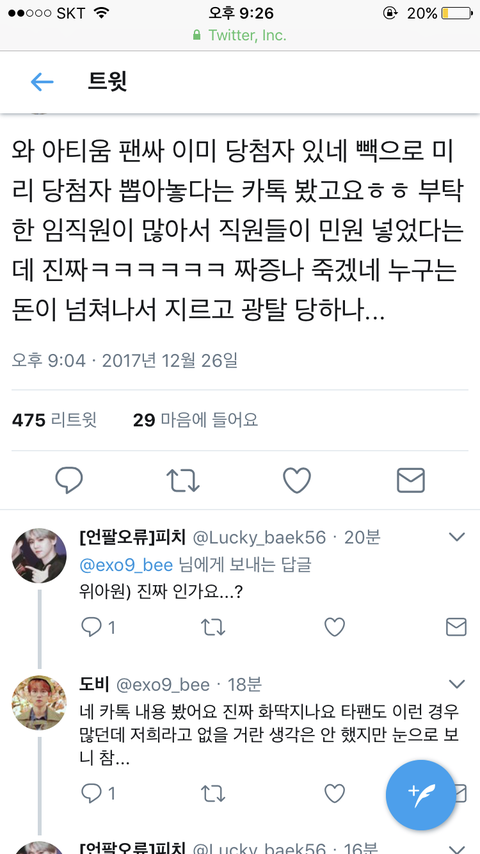The height and width of the screenshot is (854, 480).
Task: View the 29 마음에 들어요 list
Action: (196, 420)
